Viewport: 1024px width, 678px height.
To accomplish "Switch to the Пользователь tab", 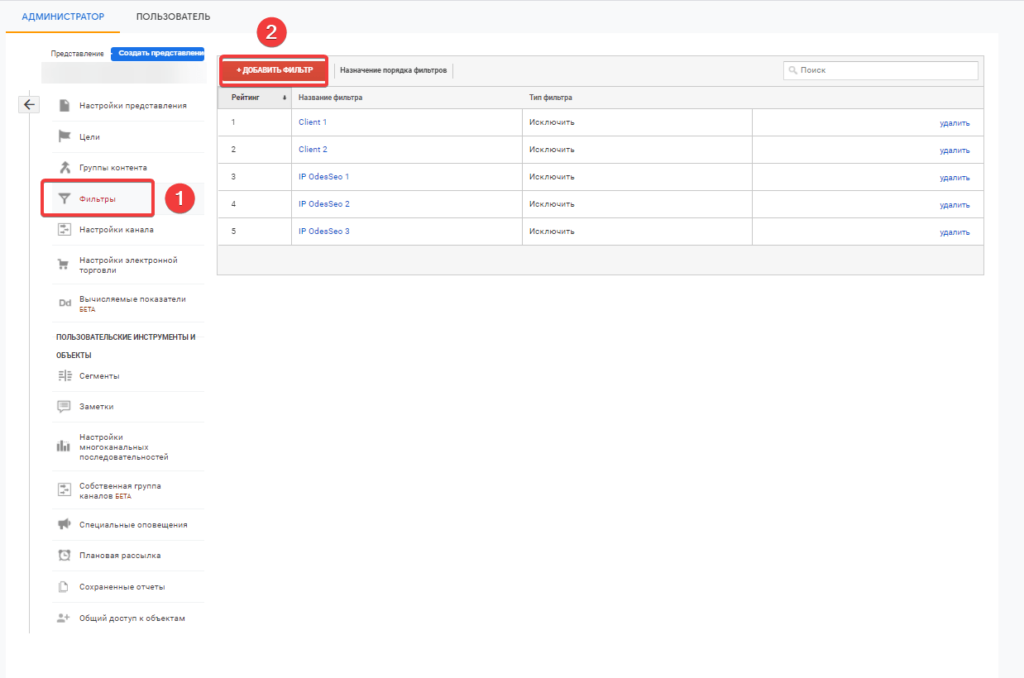I will click(173, 17).
